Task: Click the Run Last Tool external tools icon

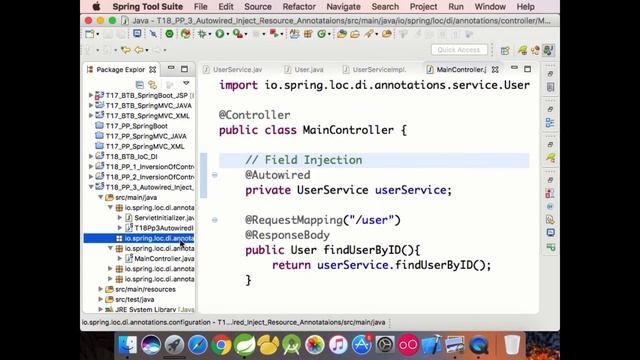Action: 238,34
